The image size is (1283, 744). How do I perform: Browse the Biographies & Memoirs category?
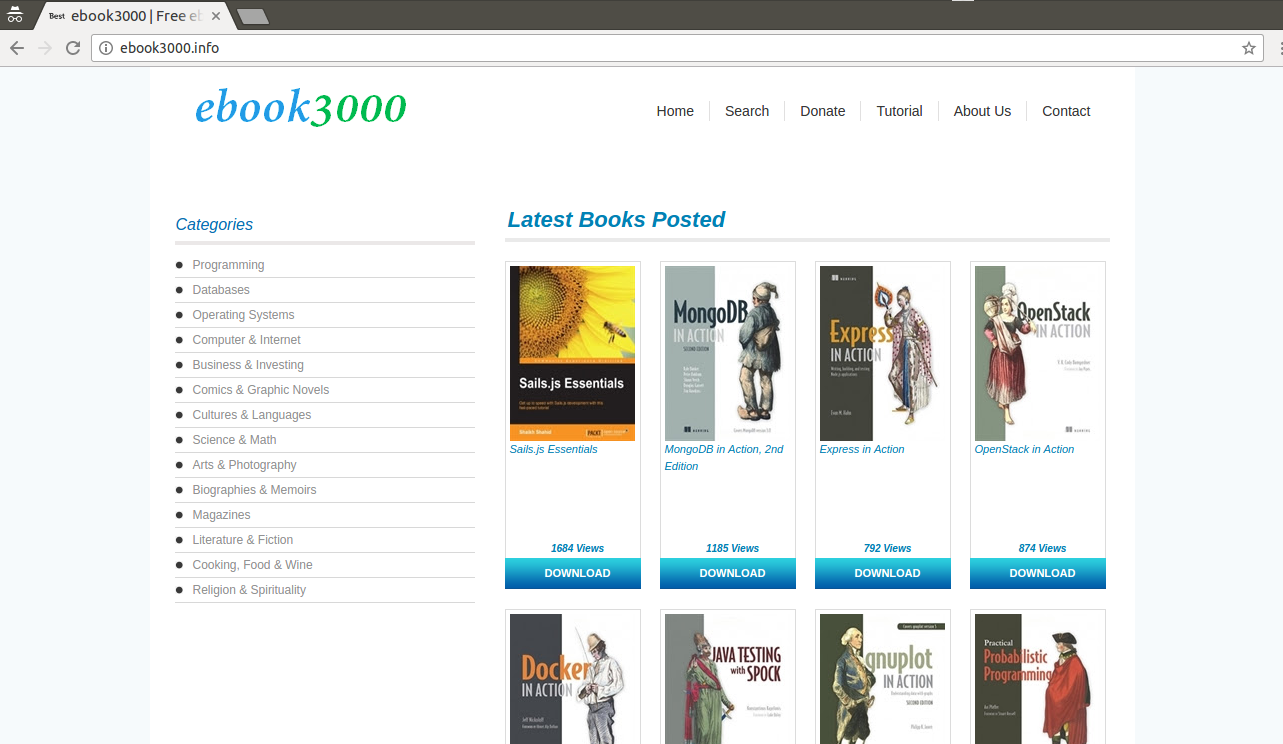coord(254,490)
